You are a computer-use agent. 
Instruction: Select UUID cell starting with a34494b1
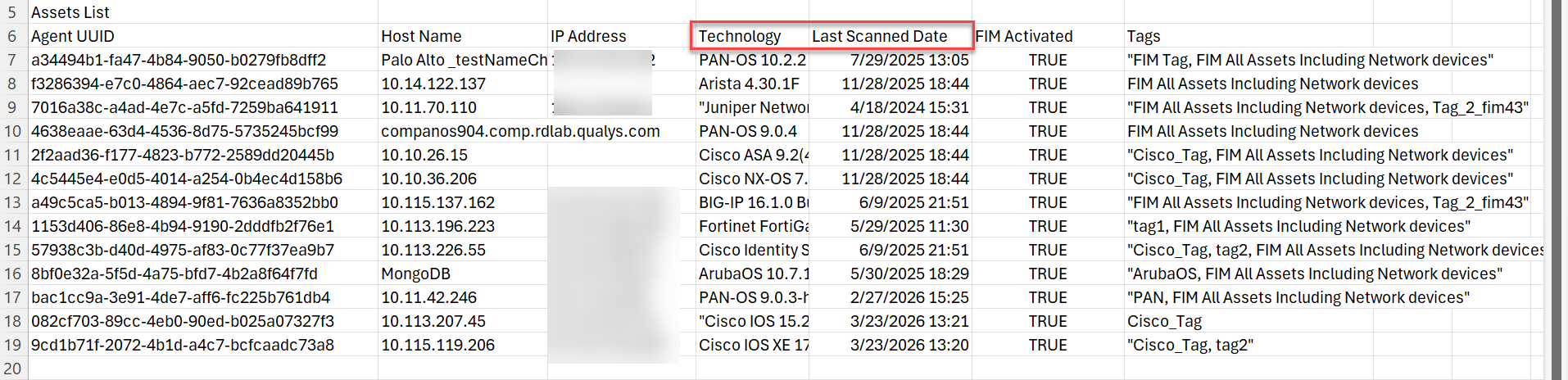point(179,60)
